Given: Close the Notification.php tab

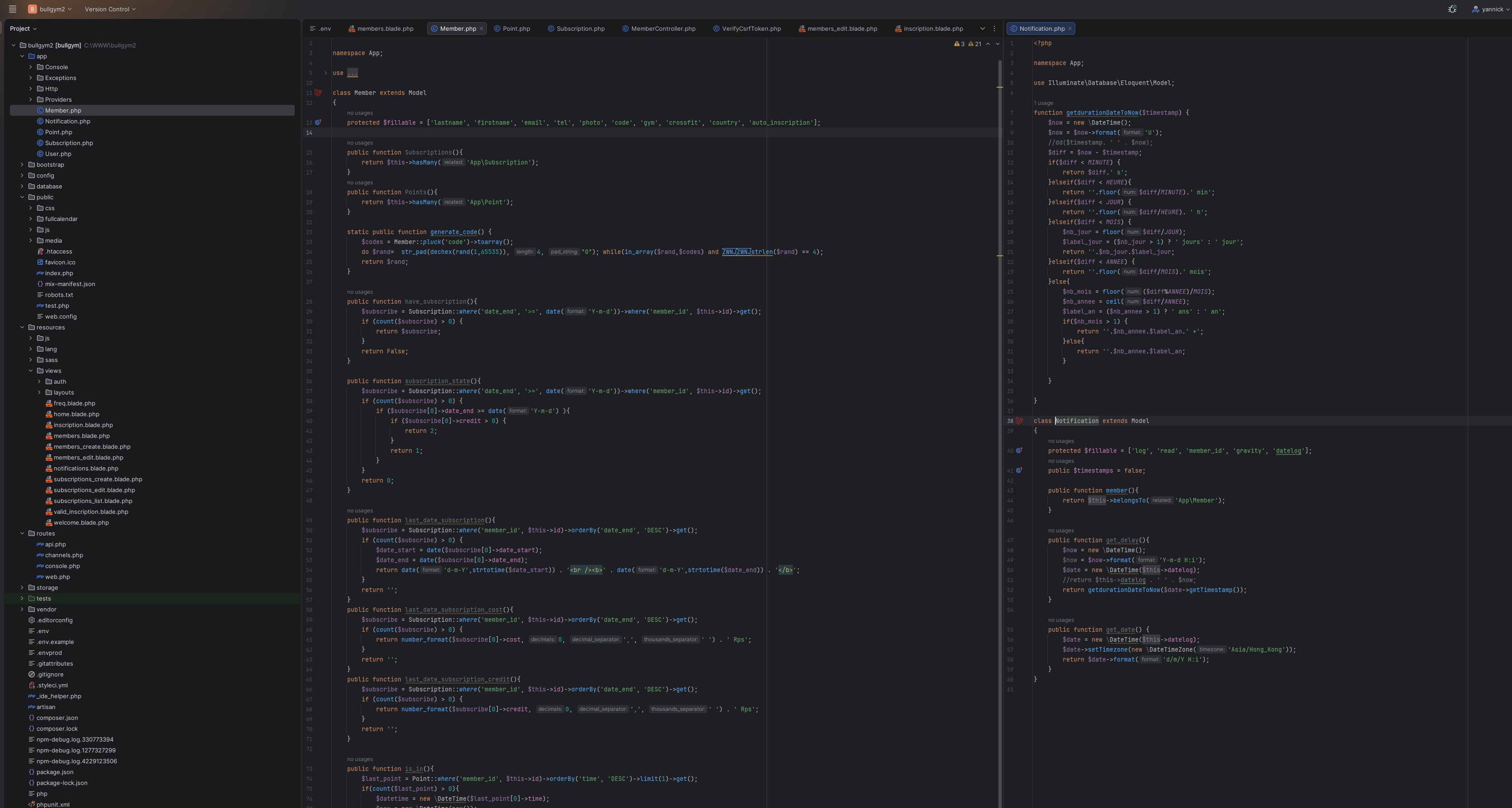Looking at the screenshot, I should click(1070, 28).
